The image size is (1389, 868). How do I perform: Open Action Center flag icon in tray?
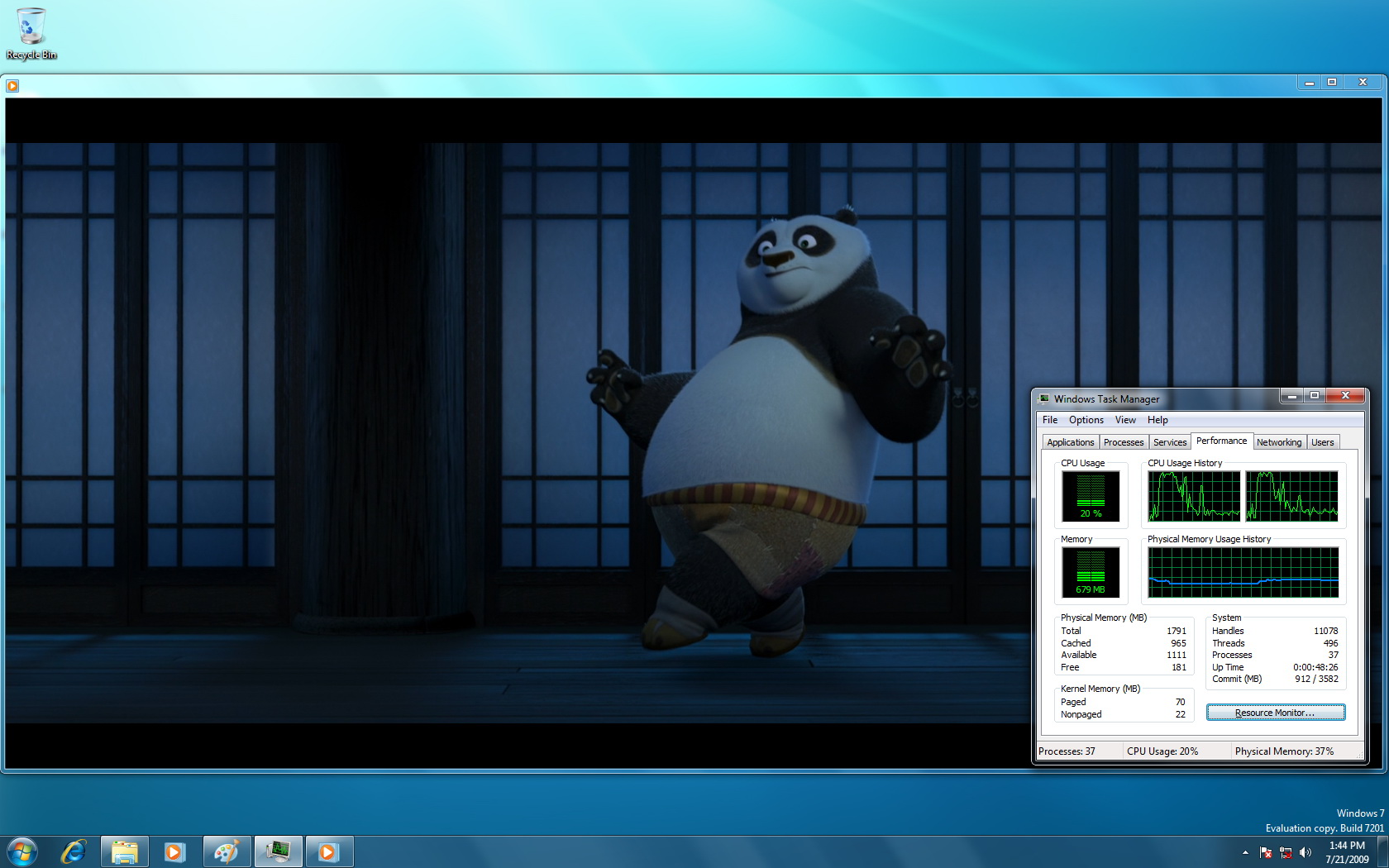coord(1266,852)
